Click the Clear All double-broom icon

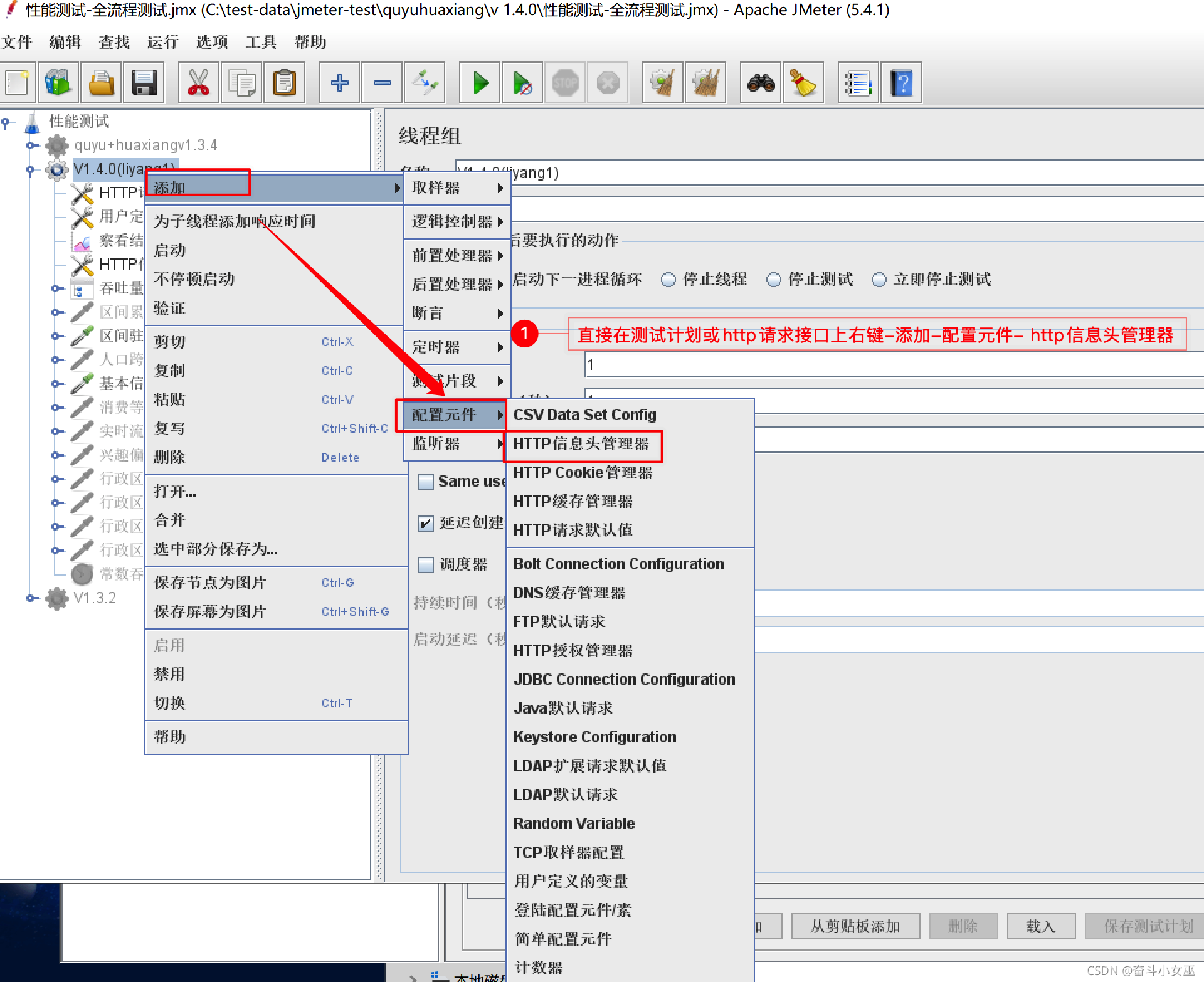[705, 82]
